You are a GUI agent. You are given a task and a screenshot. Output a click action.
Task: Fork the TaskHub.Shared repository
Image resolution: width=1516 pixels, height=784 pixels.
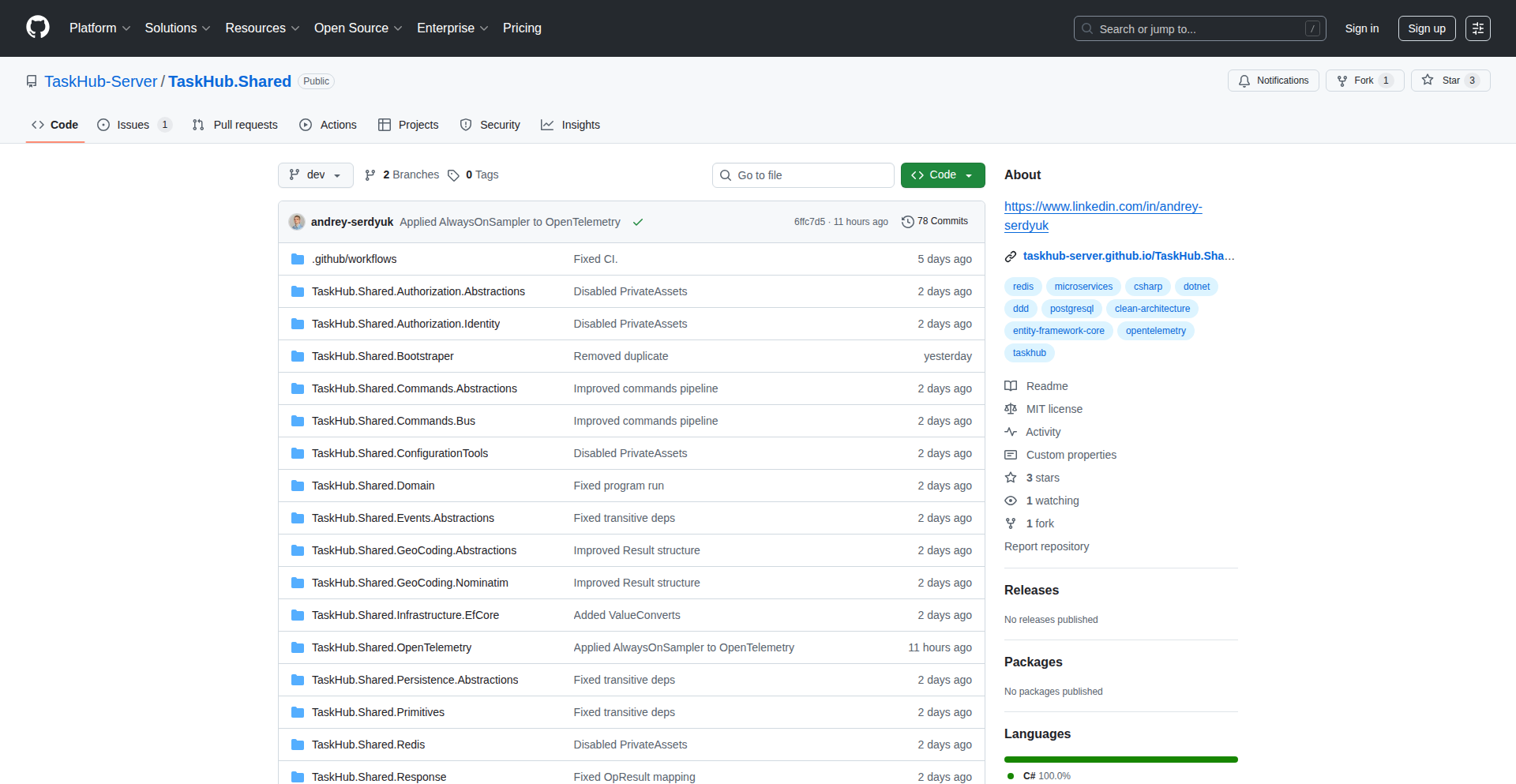click(x=1364, y=81)
